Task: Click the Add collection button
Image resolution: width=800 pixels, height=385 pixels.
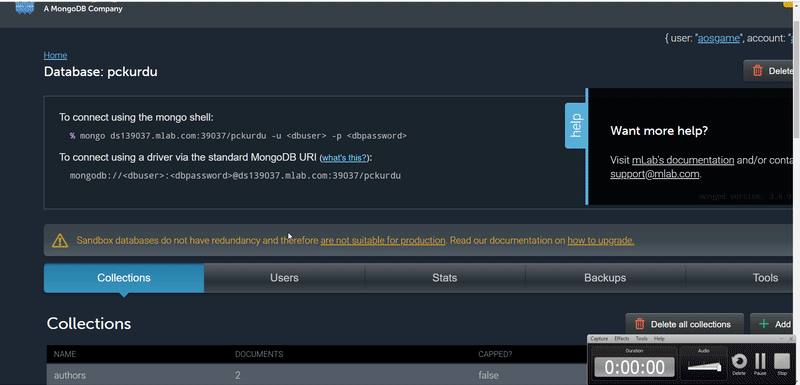Action: 772,324
